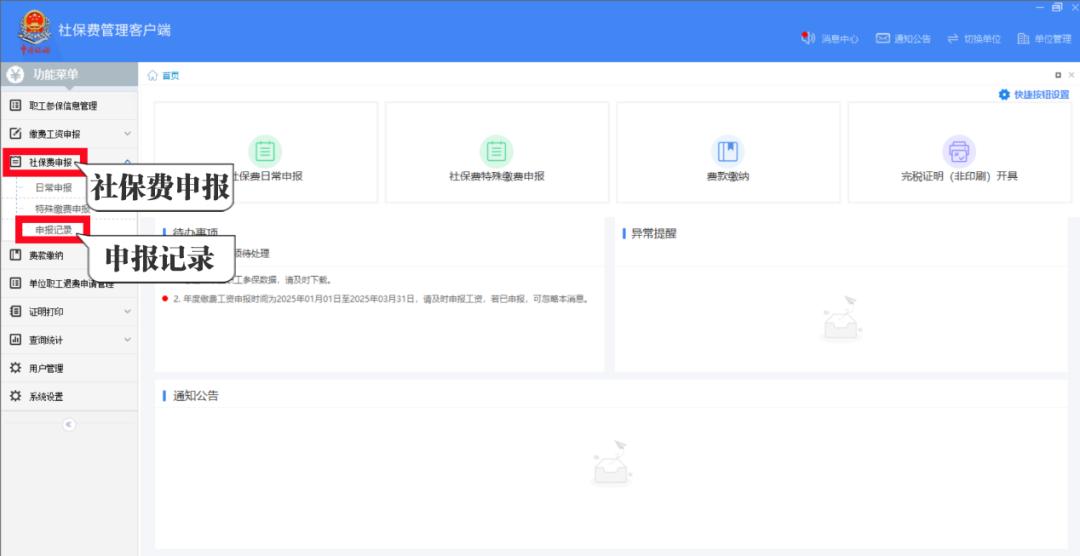Open 完税证明（非印刷）开具 printer icon
The width and height of the screenshot is (1080, 556).
pyautogui.click(x=959, y=151)
